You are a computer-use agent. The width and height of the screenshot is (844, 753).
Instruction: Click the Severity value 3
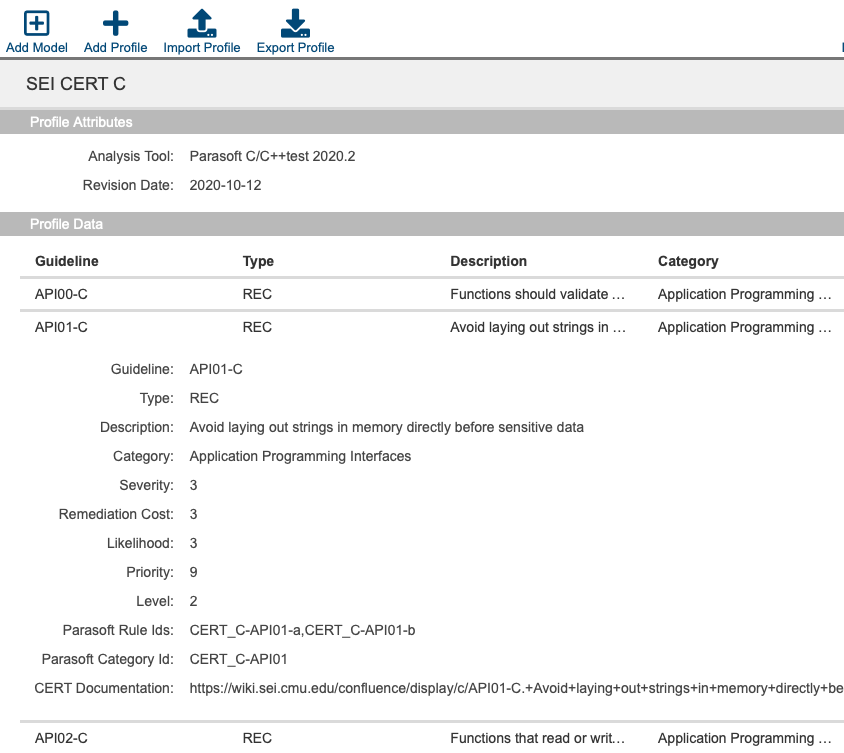[193, 485]
